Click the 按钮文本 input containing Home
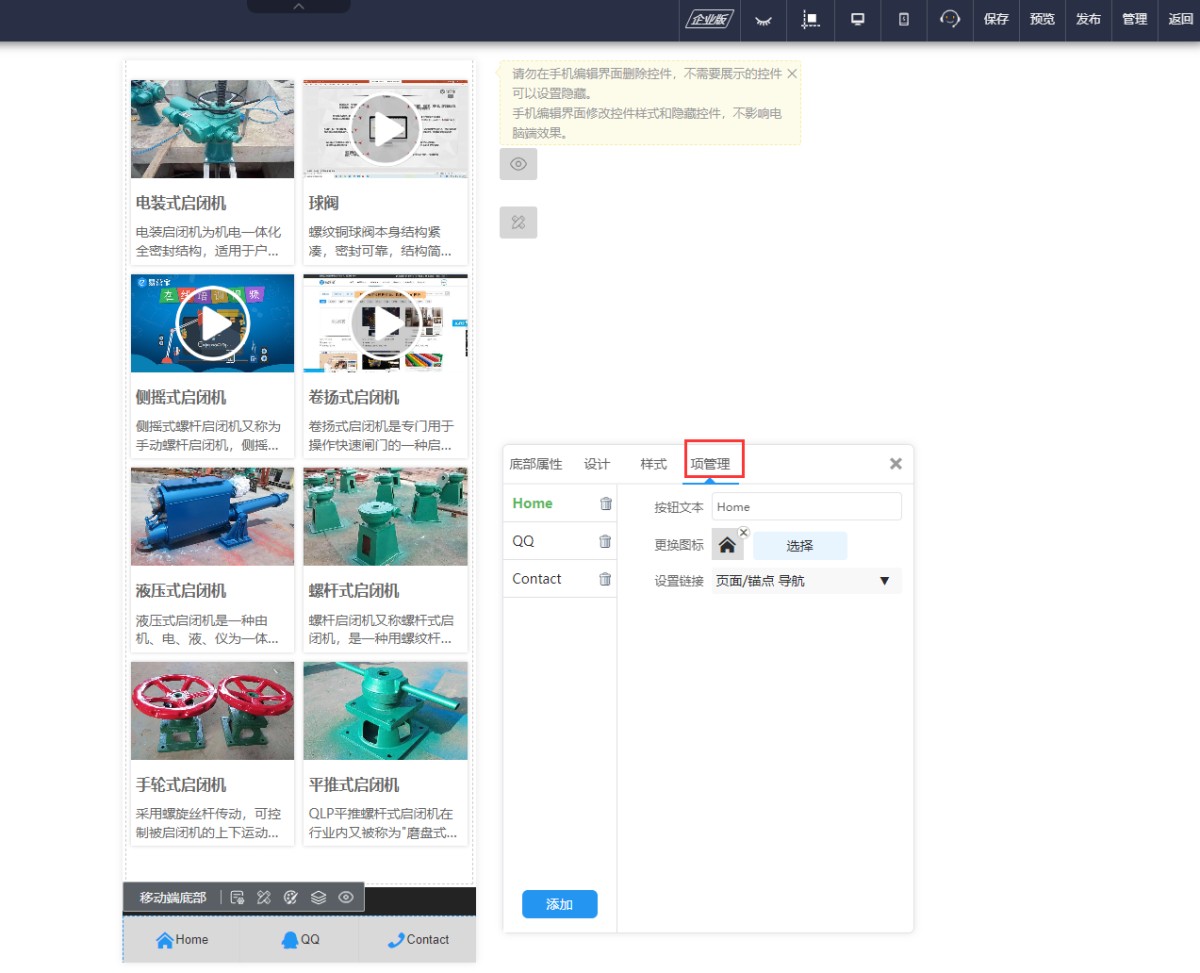The height and width of the screenshot is (973, 1200). [806, 507]
